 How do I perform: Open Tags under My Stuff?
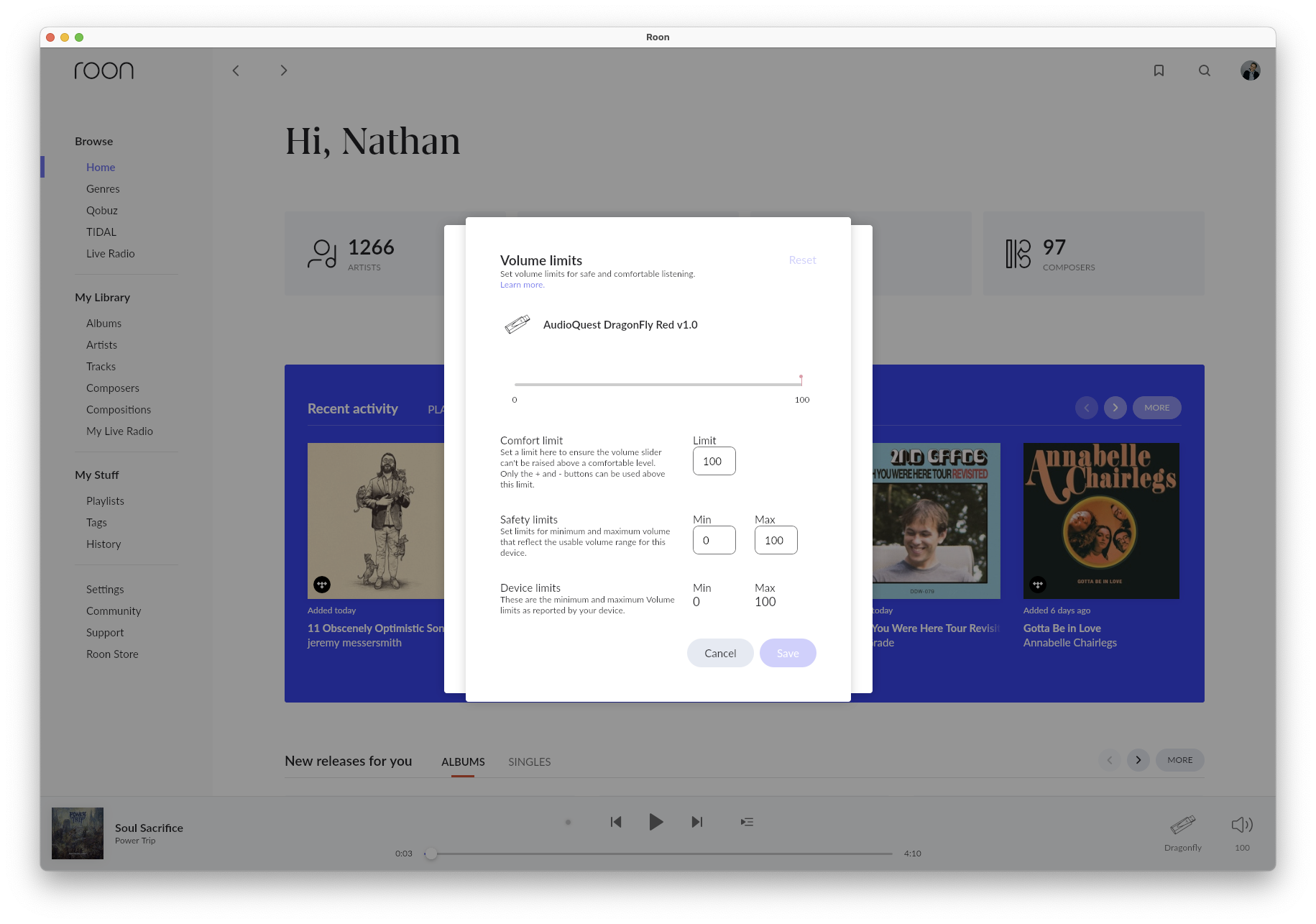pos(96,522)
